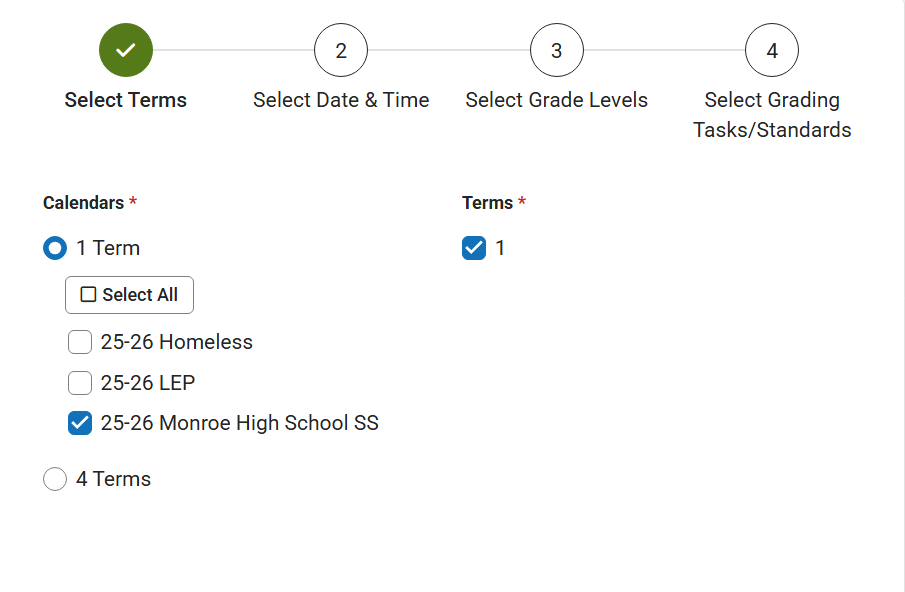
Task: Check the 25-26 Homeless calendar checkbox
Action: pos(79,342)
